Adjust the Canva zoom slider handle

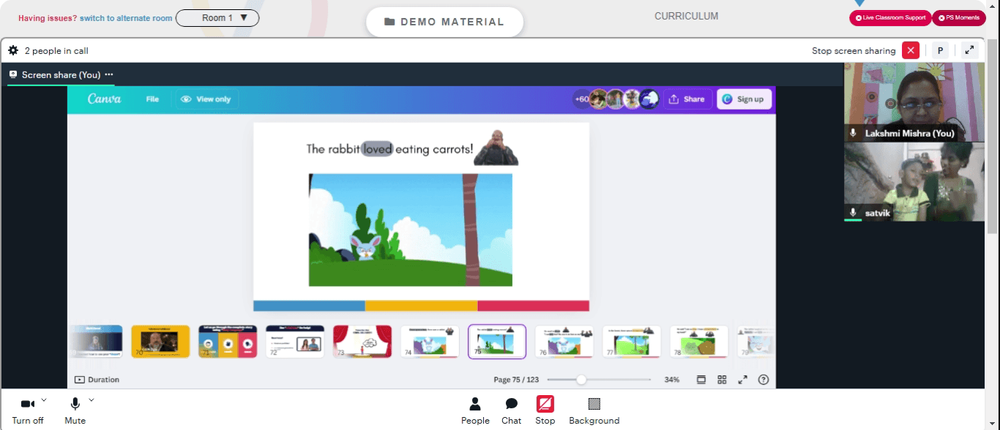(x=581, y=380)
